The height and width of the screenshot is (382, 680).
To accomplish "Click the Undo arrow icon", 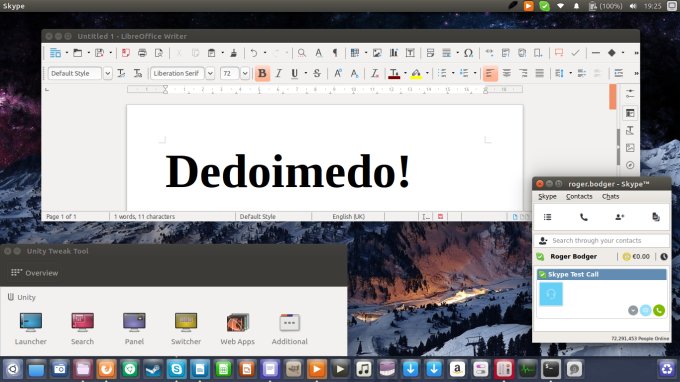I will [x=254, y=53].
